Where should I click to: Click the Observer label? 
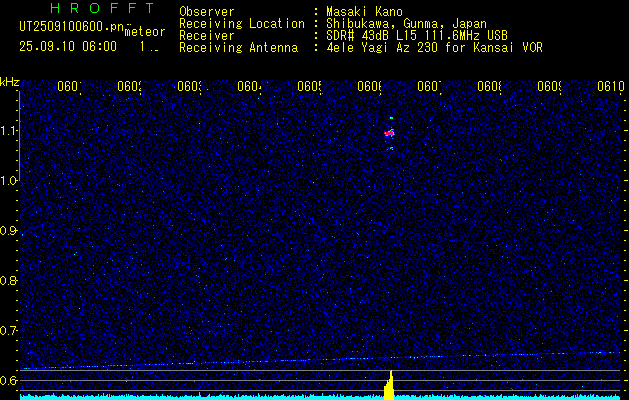point(207,11)
